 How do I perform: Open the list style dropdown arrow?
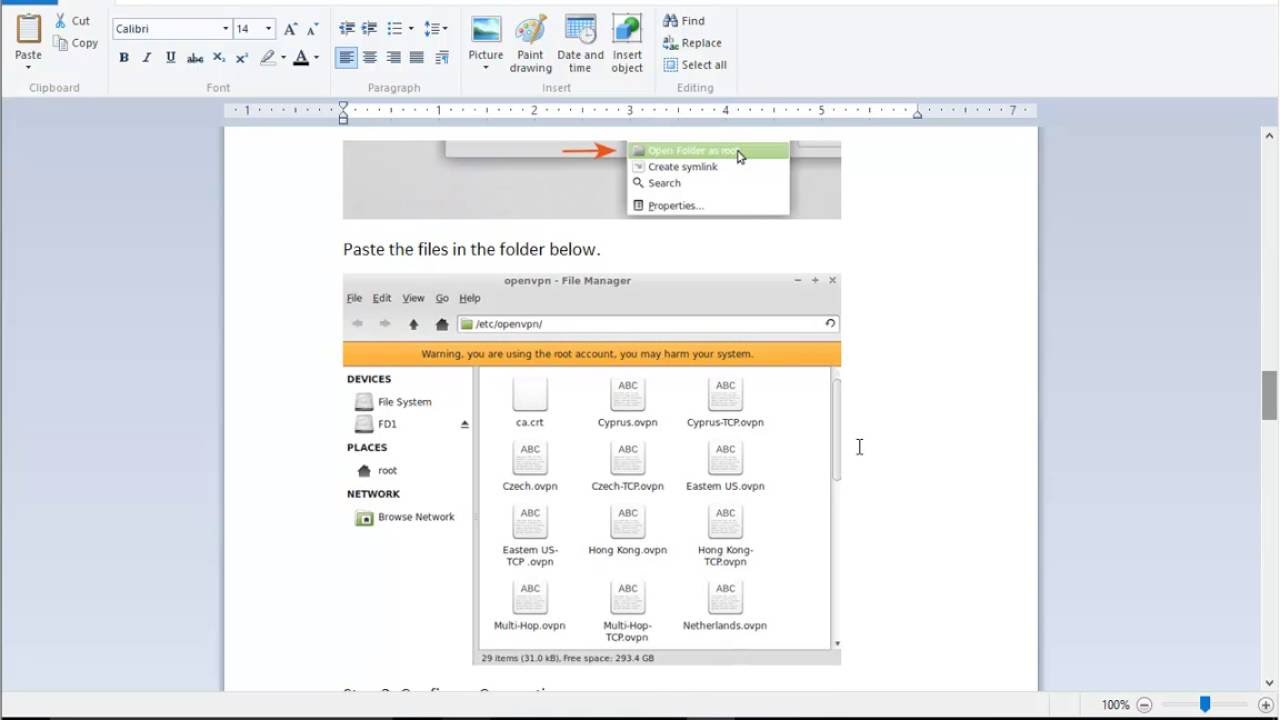[410, 29]
